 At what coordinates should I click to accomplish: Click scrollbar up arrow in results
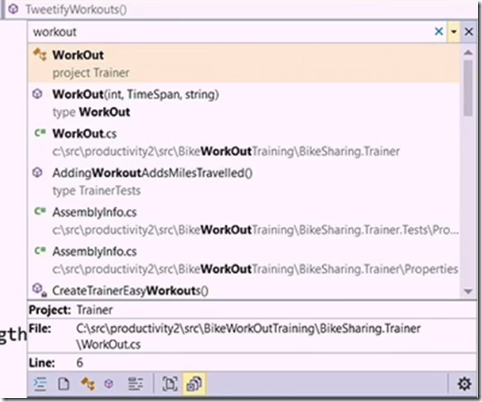[x=468, y=52]
